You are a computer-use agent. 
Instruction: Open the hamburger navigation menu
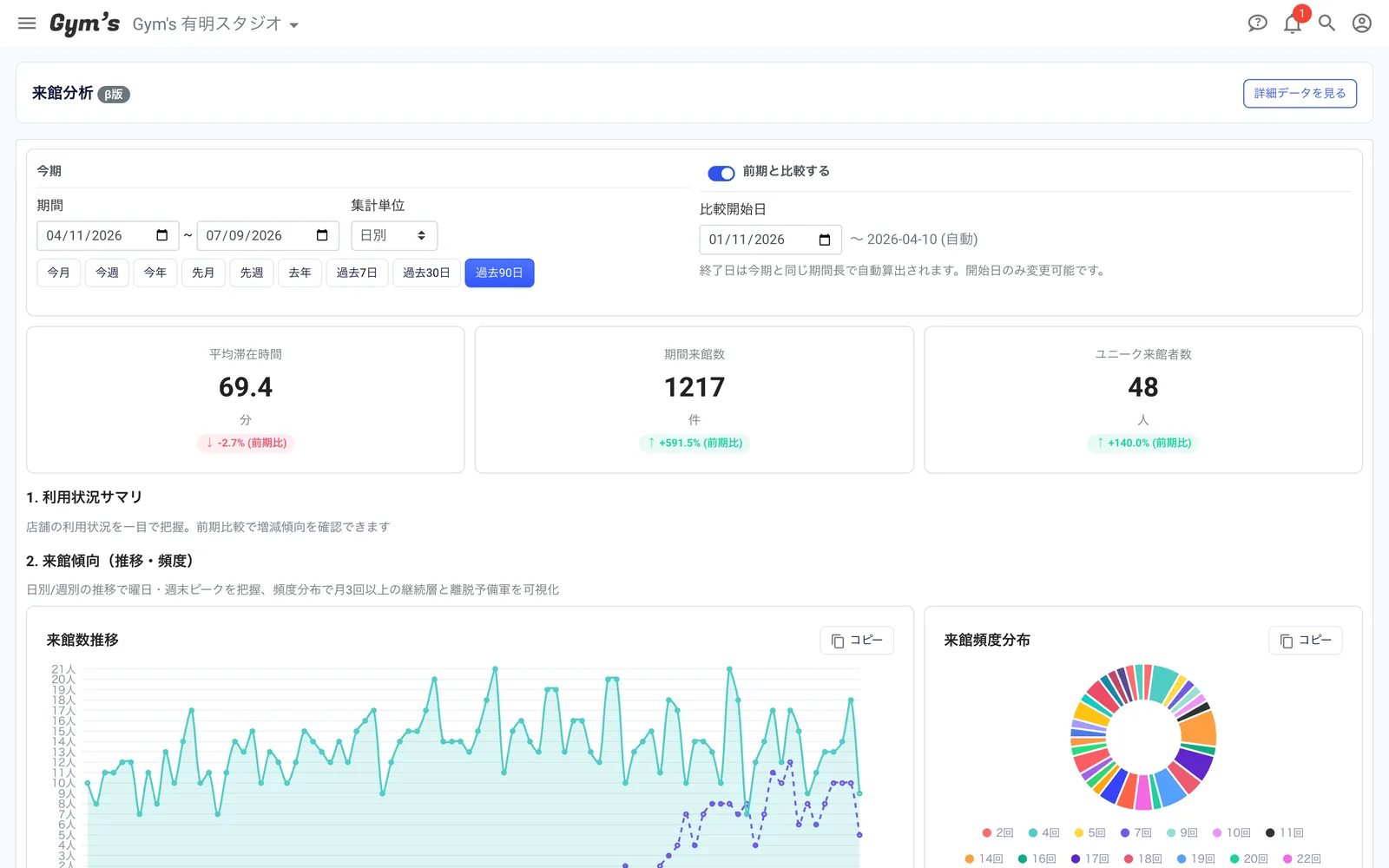pyautogui.click(x=27, y=23)
